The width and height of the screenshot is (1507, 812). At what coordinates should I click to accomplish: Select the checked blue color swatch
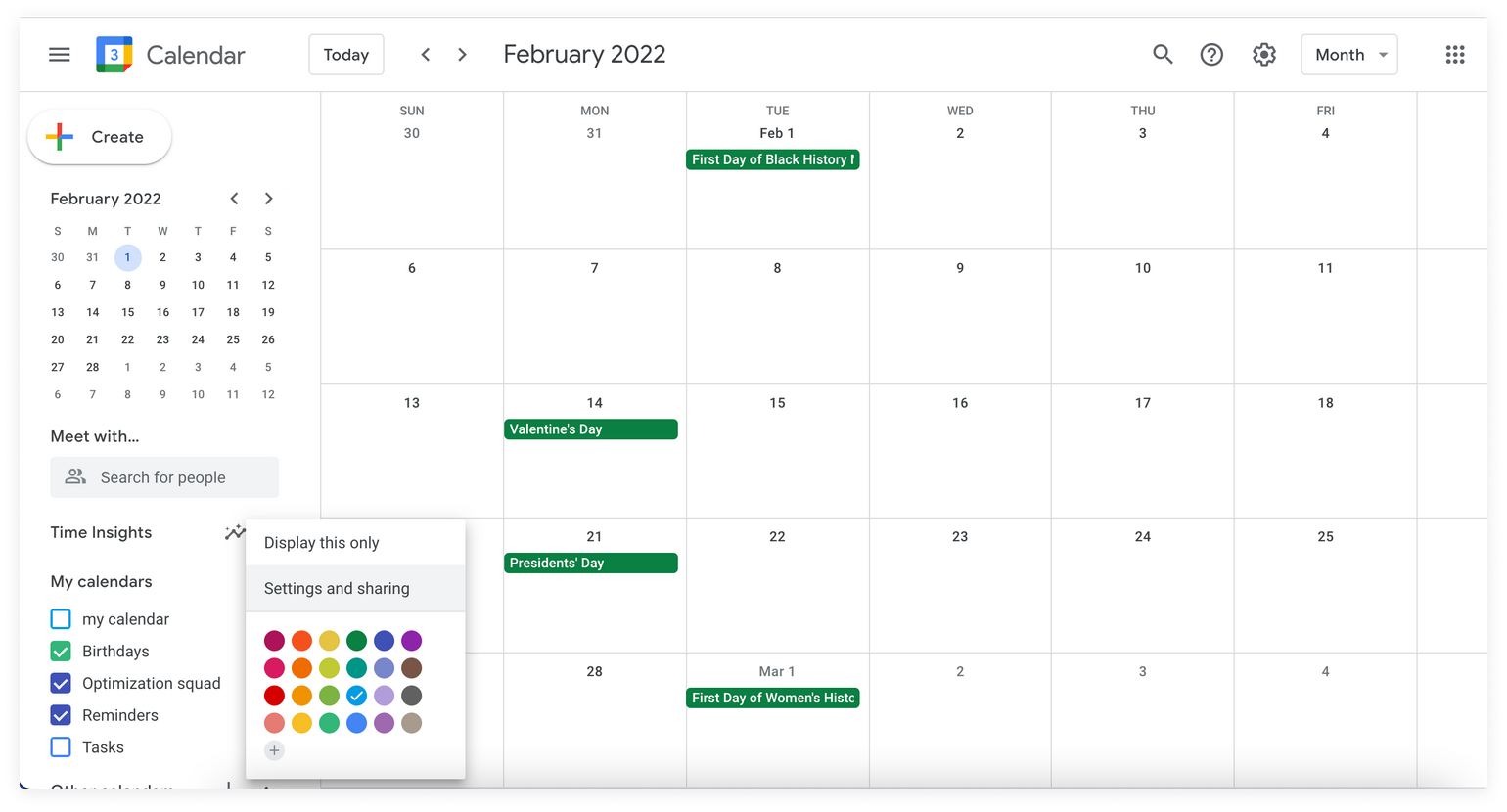coord(356,696)
